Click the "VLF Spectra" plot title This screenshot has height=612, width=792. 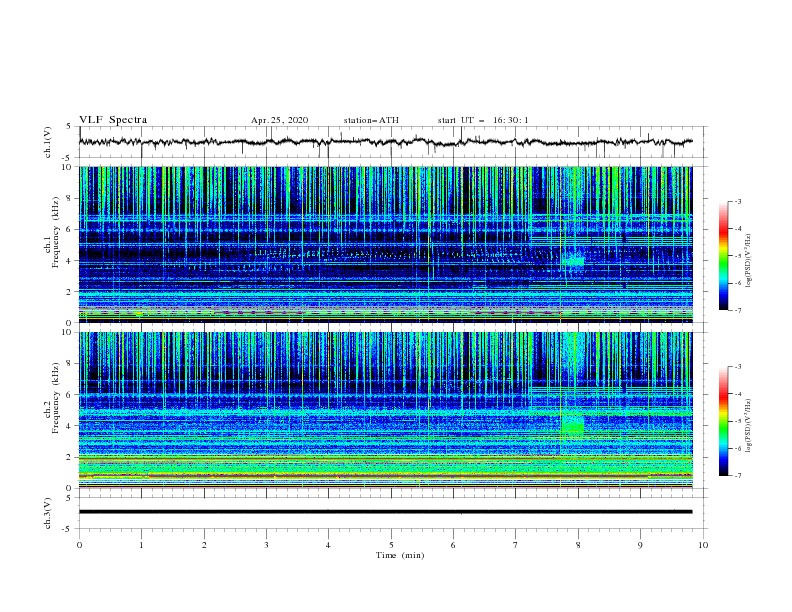coord(113,120)
